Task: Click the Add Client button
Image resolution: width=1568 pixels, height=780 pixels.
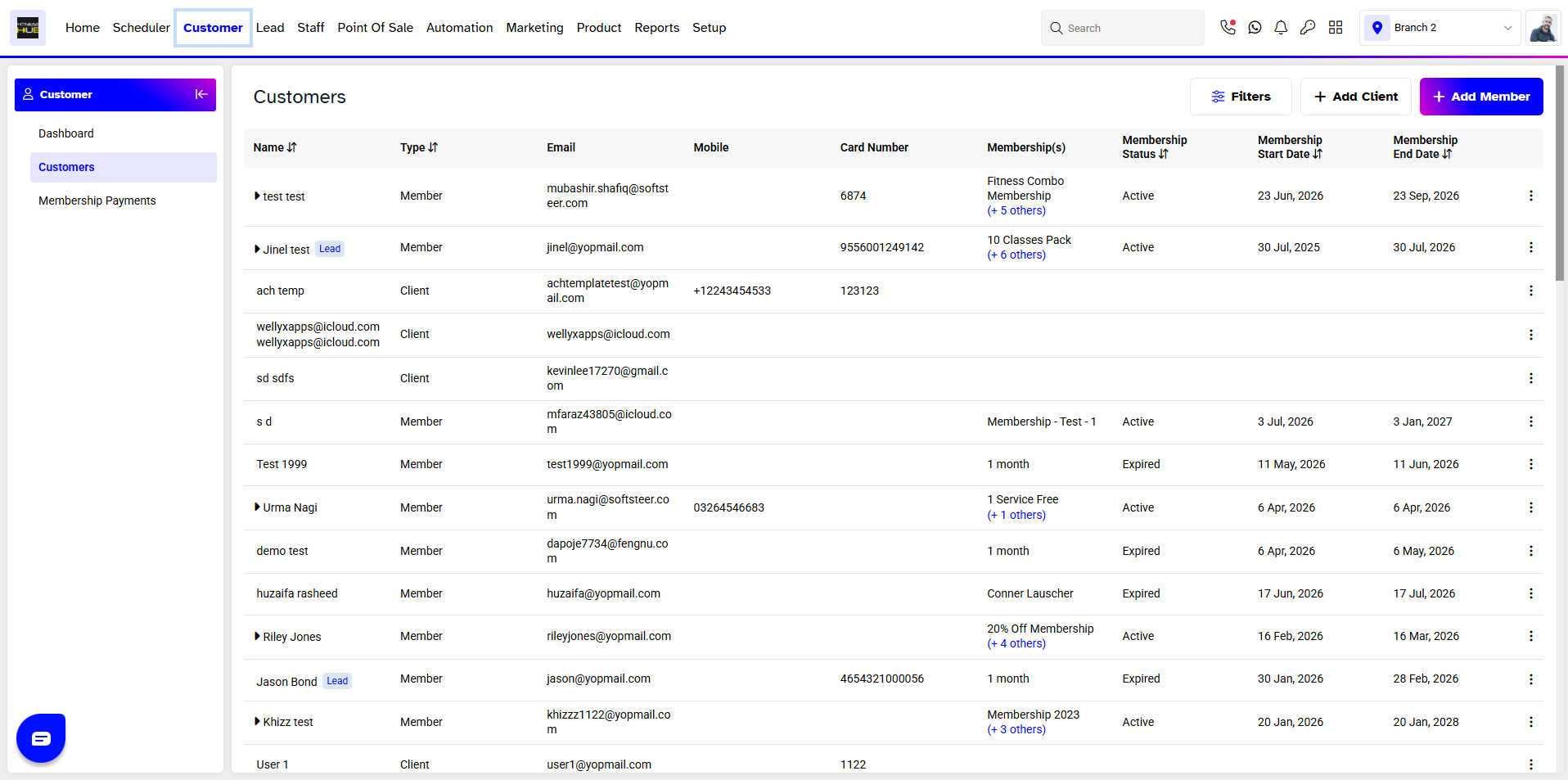Action: pyautogui.click(x=1356, y=97)
